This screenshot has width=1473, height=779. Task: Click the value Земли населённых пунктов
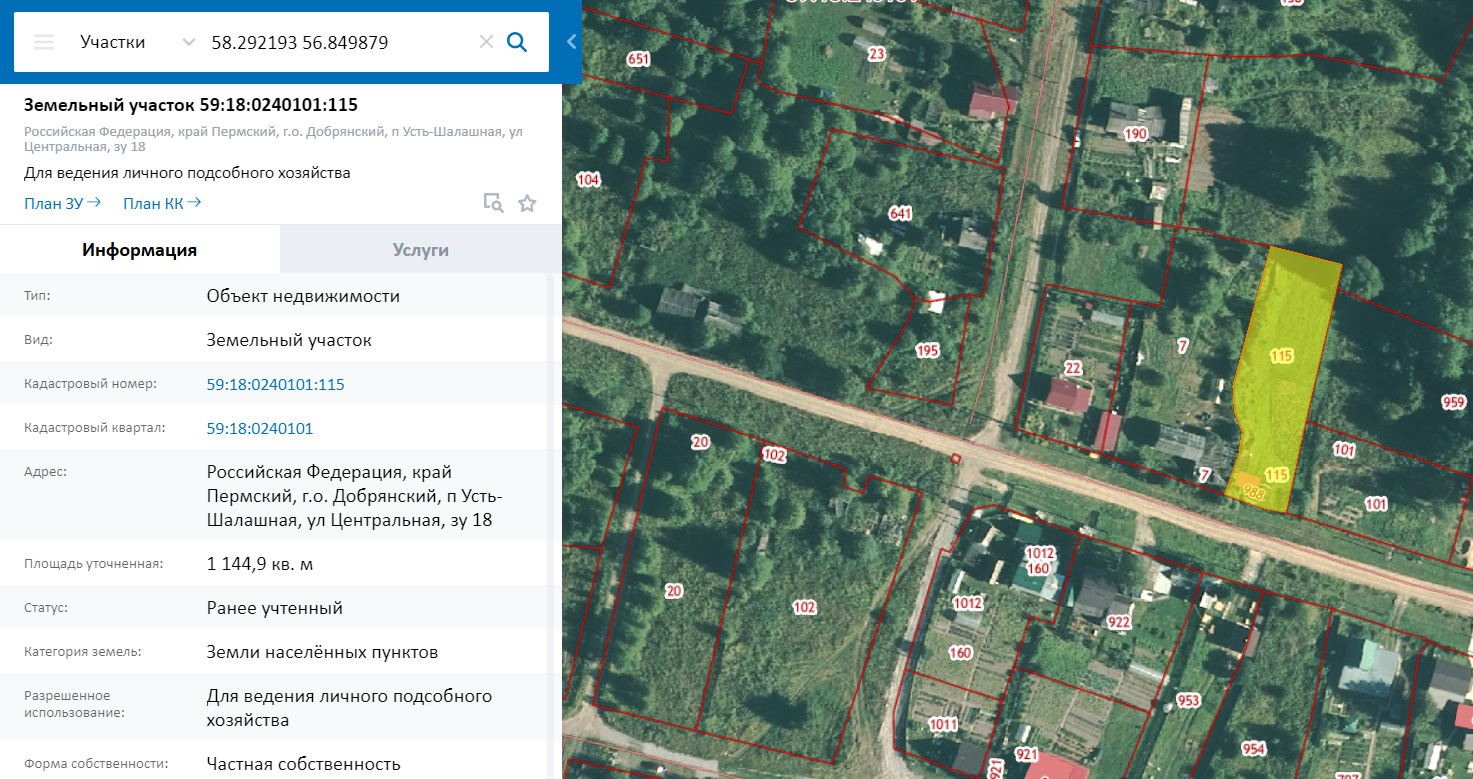point(322,652)
